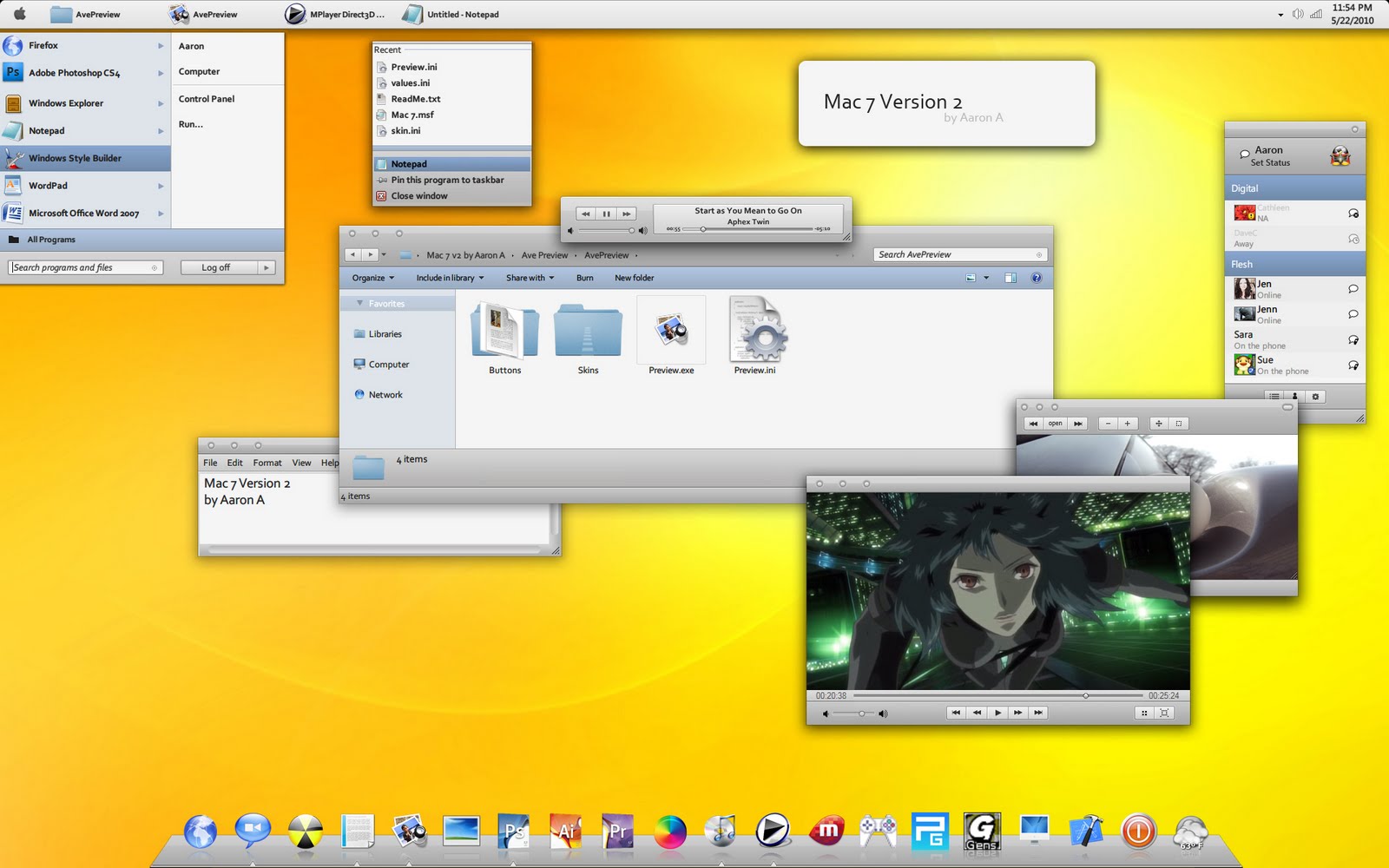The height and width of the screenshot is (868, 1389).
Task: Pause the Aphex Twin track
Action: (606, 214)
